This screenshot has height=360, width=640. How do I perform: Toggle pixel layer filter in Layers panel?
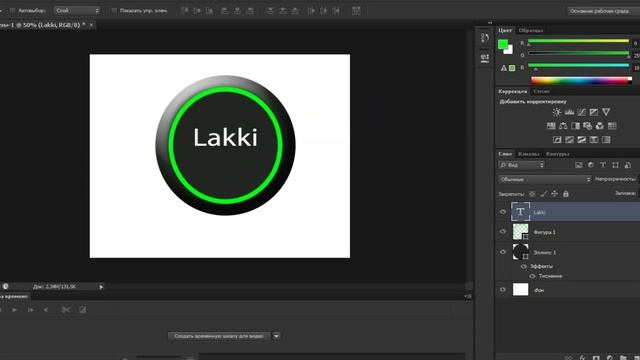tap(578, 165)
